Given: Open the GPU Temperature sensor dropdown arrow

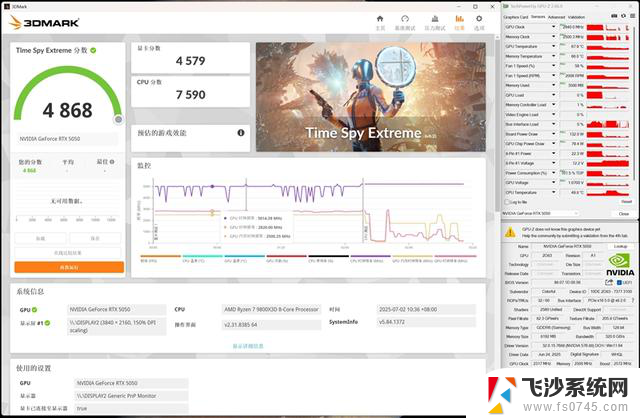Looking at the screenshot, I should (554, 47).
